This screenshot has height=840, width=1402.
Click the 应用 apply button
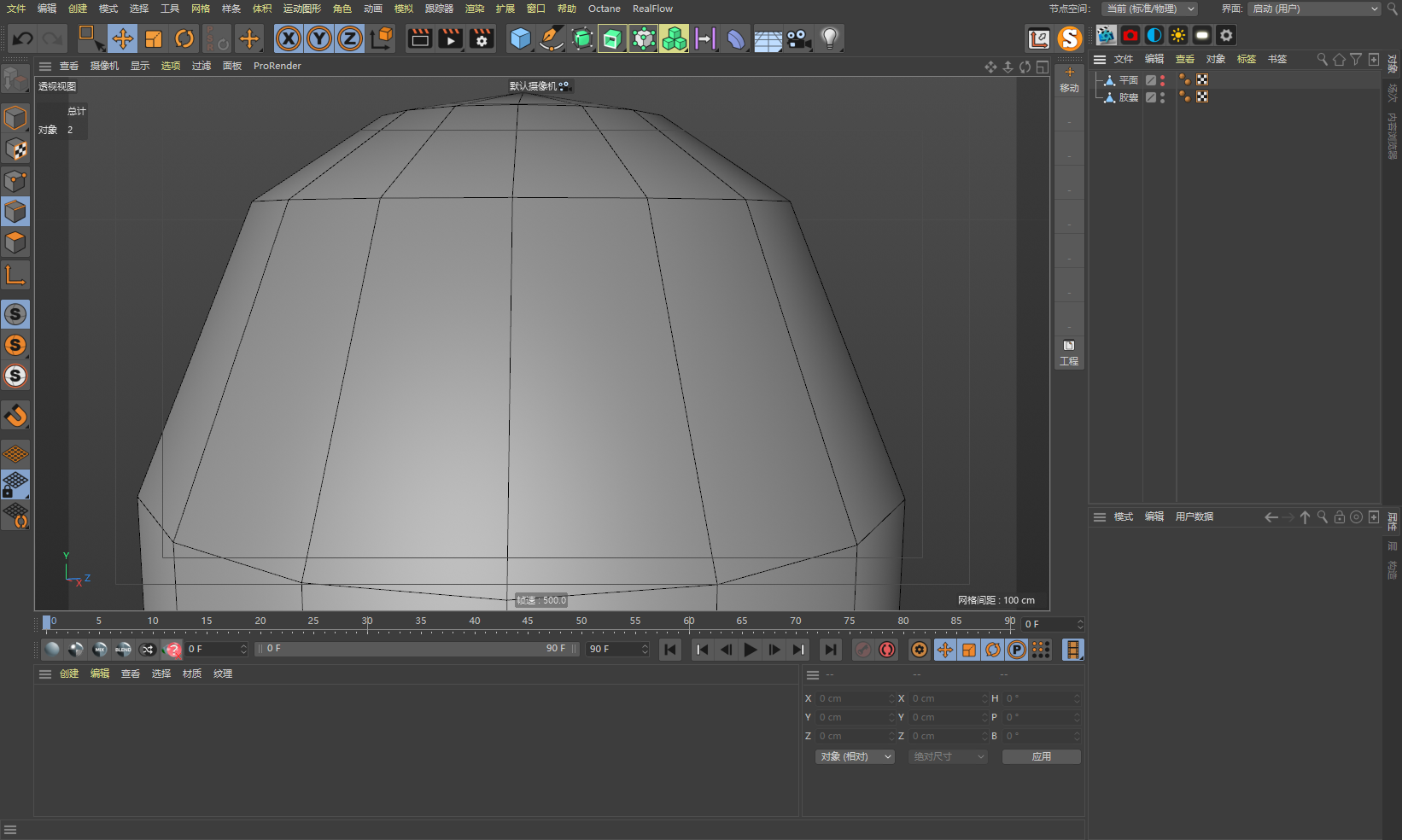(1041, 756)
